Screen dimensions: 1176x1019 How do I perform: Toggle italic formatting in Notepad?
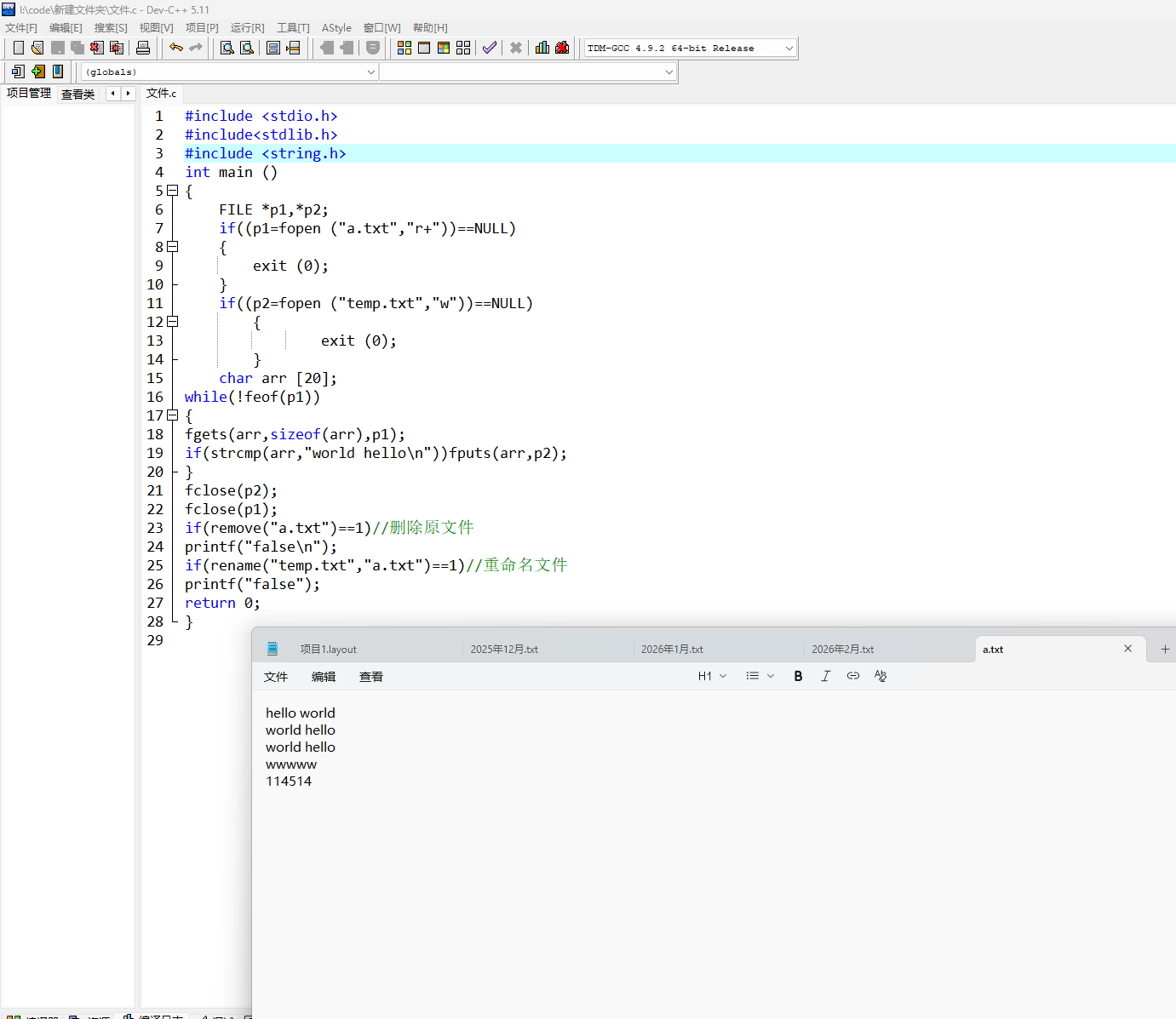click(x=825, y=676)
